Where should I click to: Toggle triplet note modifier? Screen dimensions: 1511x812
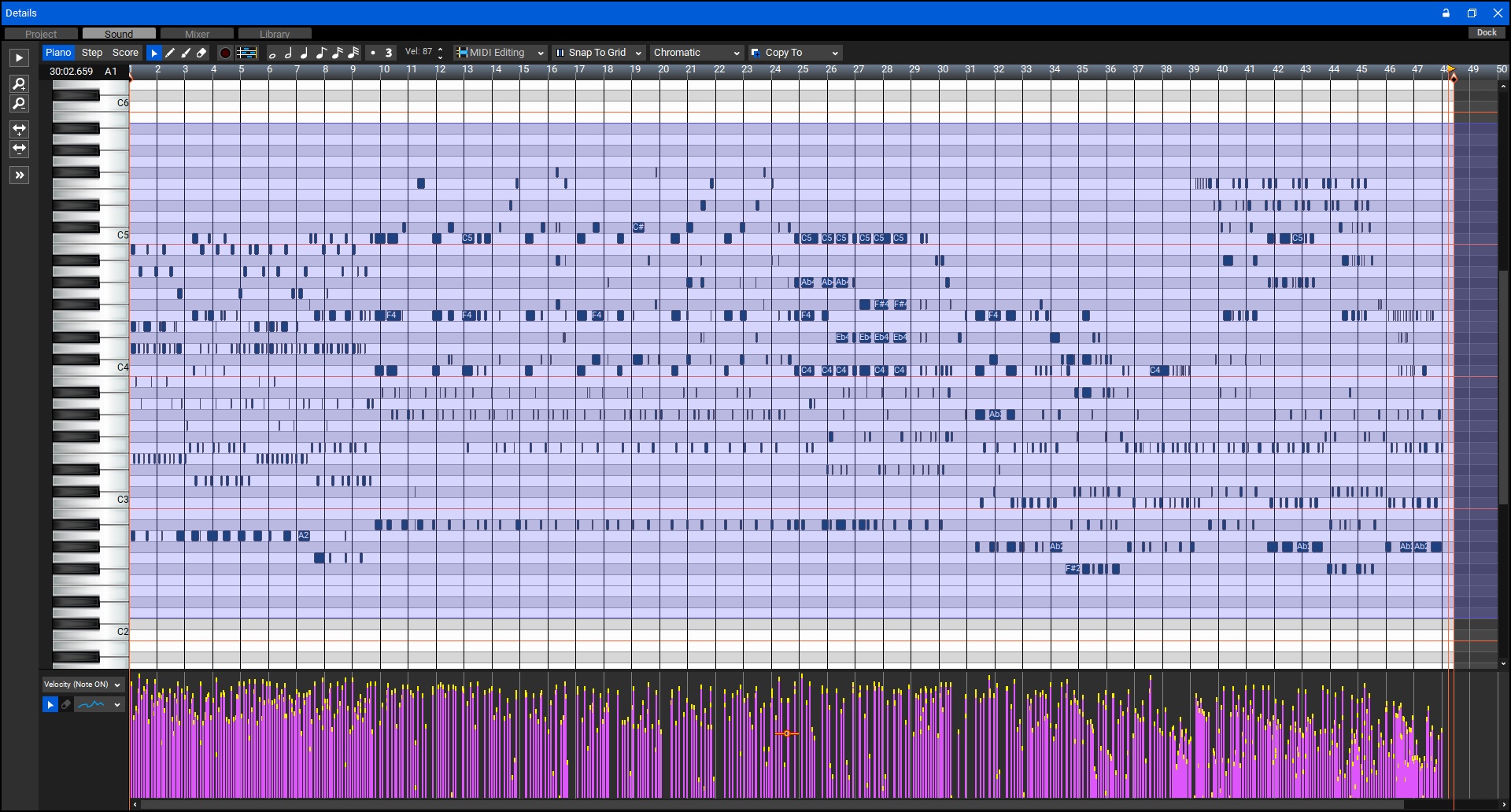(388, 53)
